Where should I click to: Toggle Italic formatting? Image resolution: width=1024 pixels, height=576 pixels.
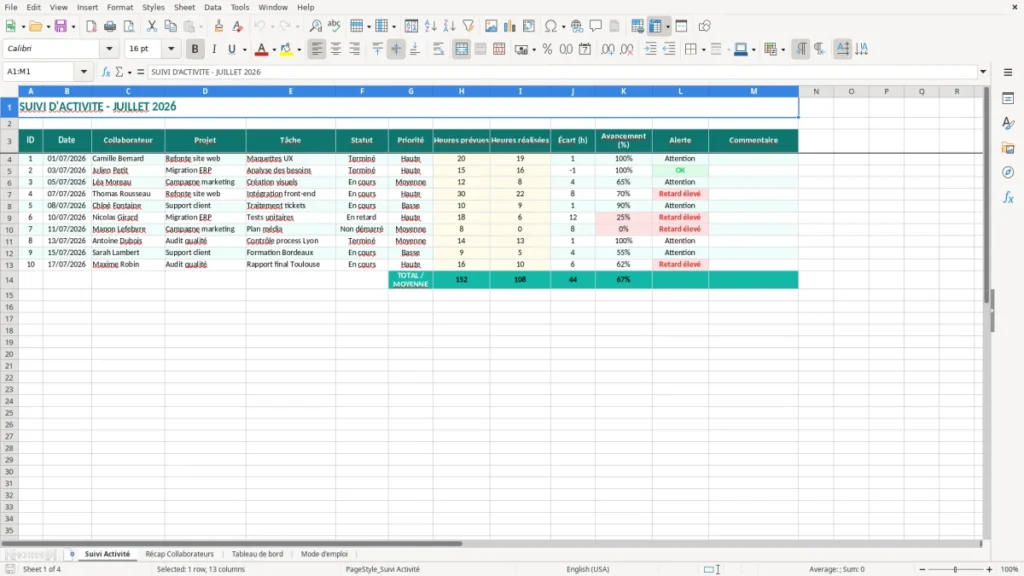[x=214, y=49]
